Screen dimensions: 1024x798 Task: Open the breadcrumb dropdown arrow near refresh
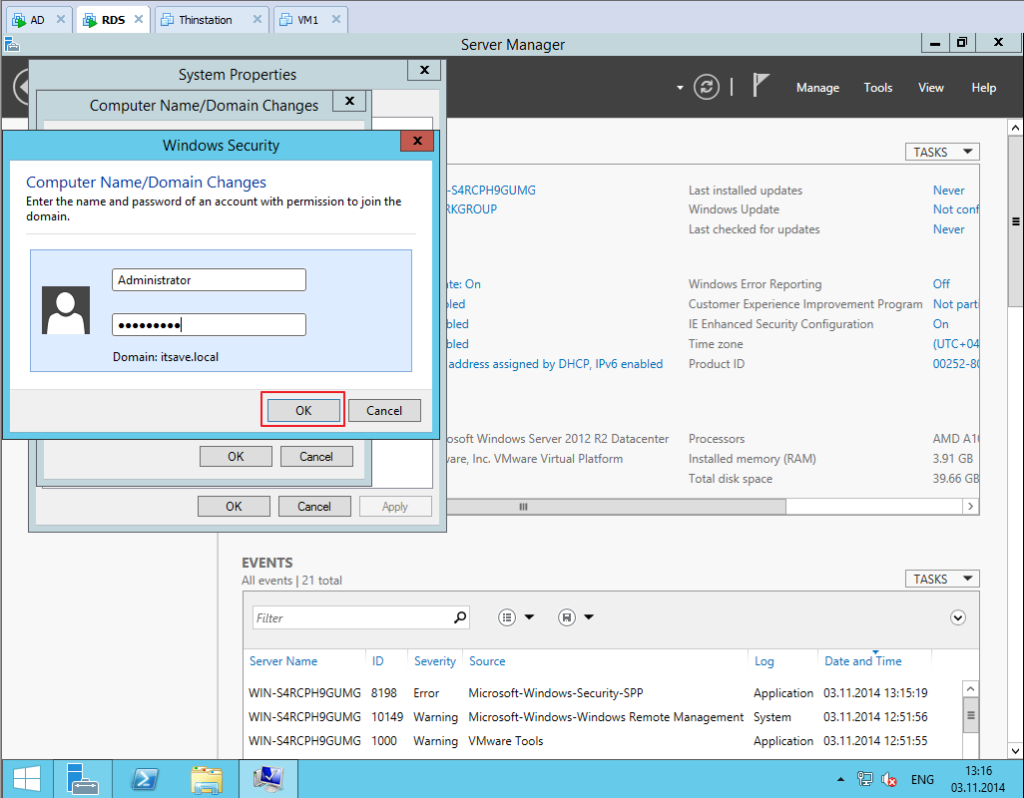point(680,87)
